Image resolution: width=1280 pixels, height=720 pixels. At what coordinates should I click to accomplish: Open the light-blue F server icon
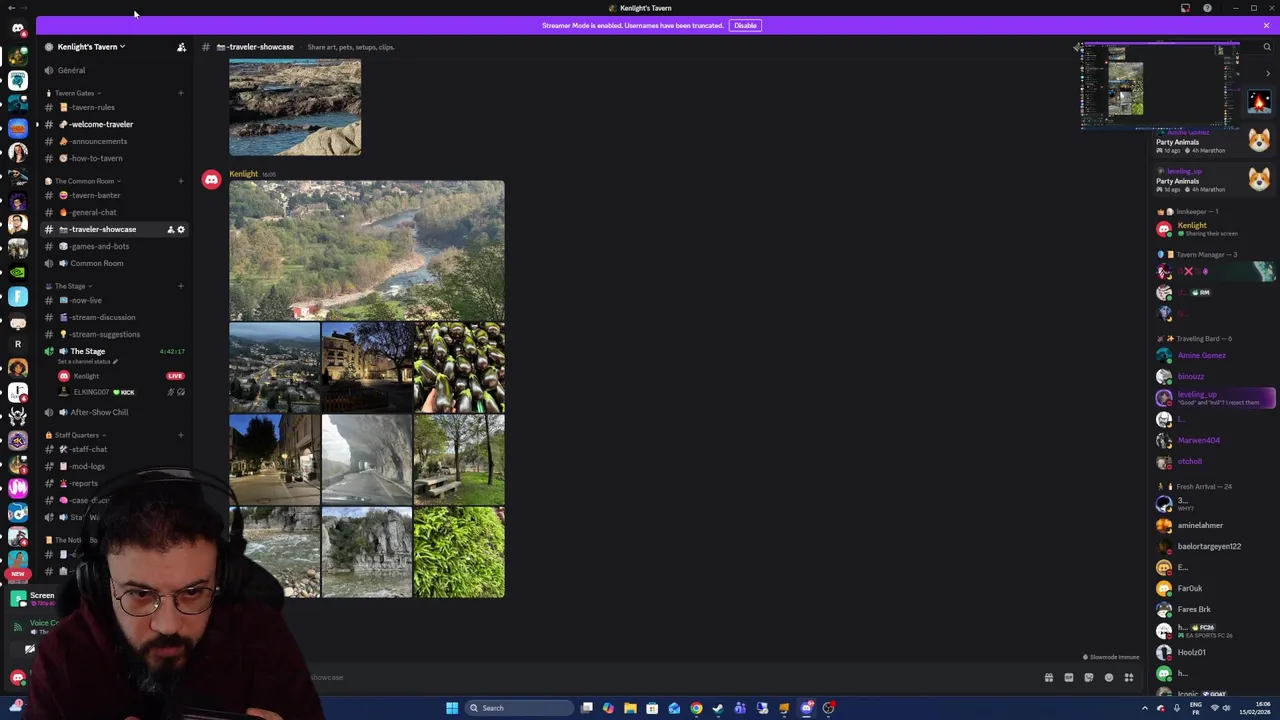pos(17,296)
